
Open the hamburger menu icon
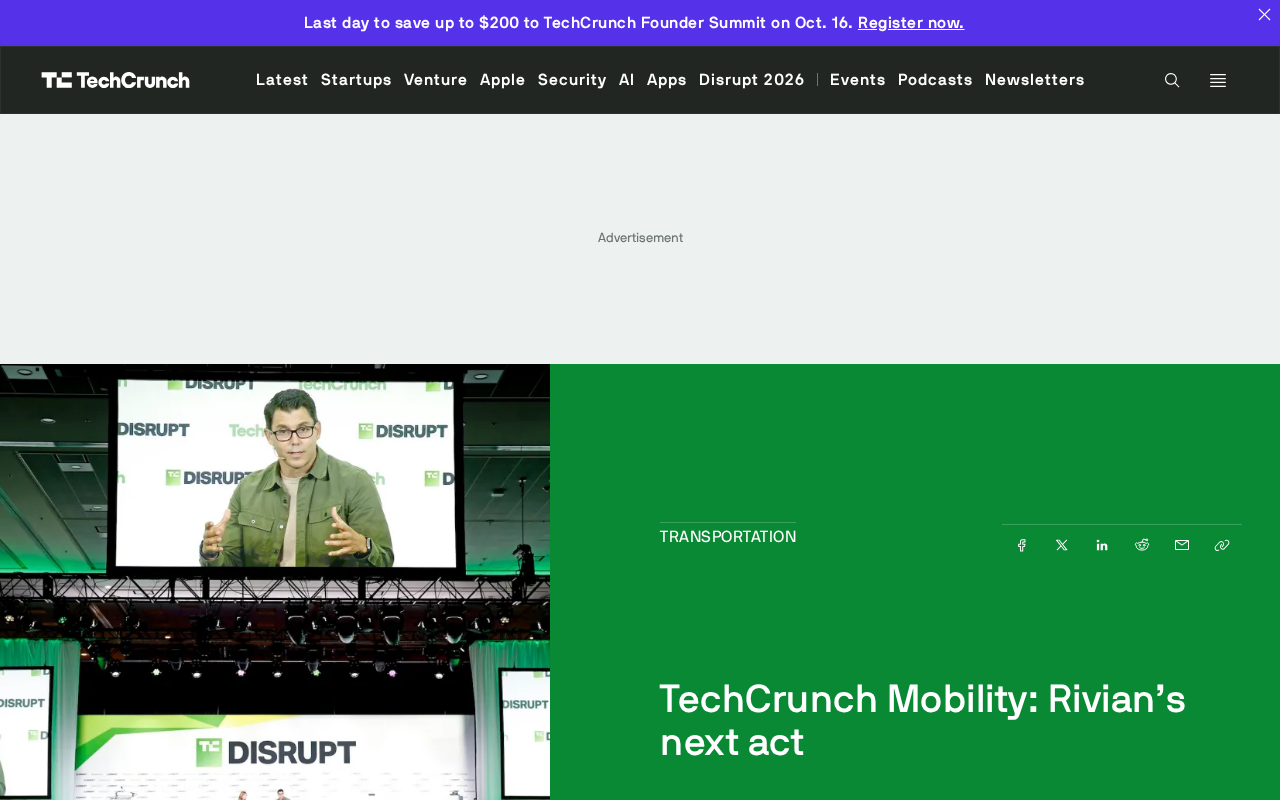coord(1218,80)
